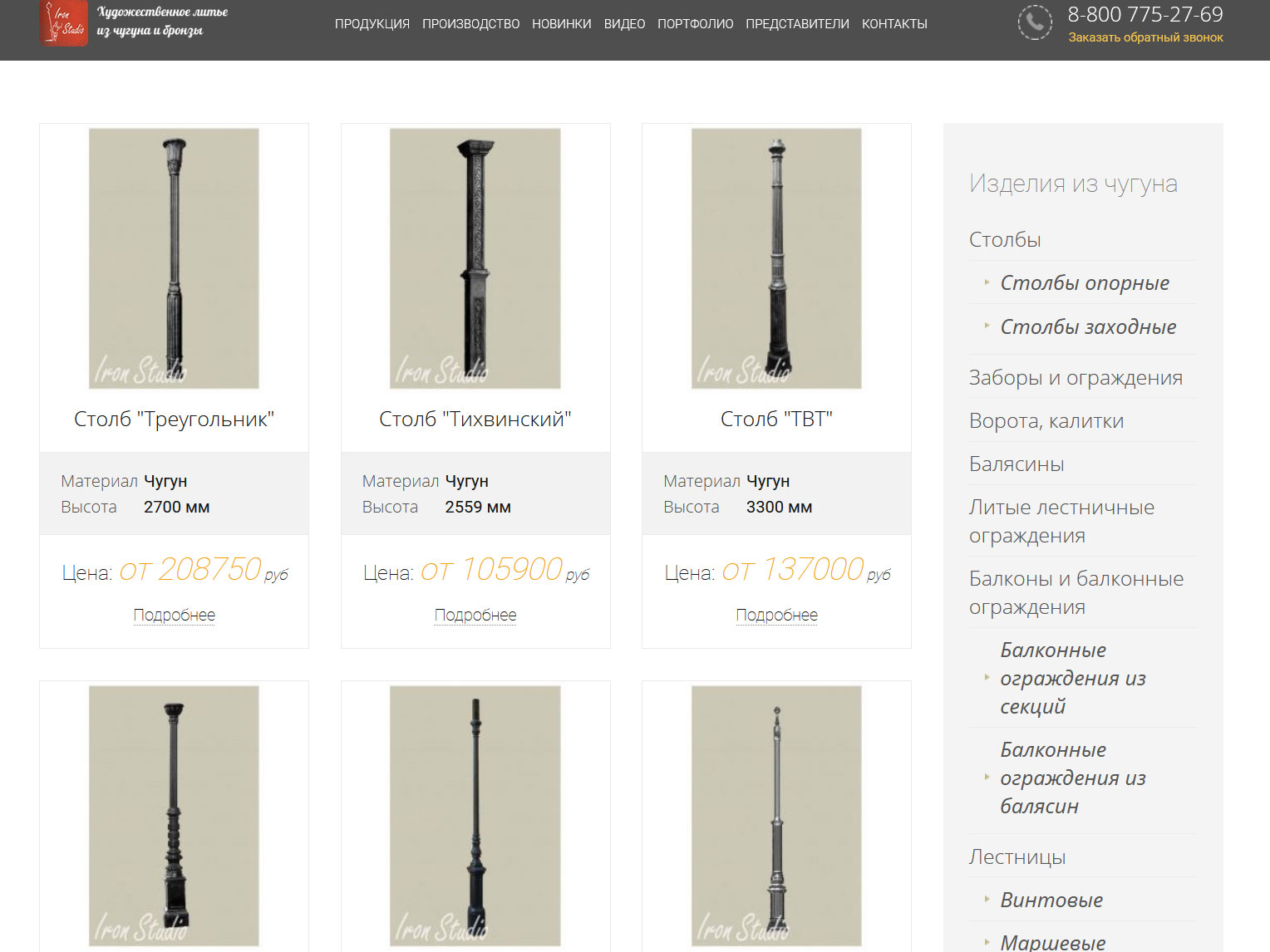The width and height of the screenshot is (1270, 952).
Task: Open Ворота, калитки category
Action: point(1046,420)
